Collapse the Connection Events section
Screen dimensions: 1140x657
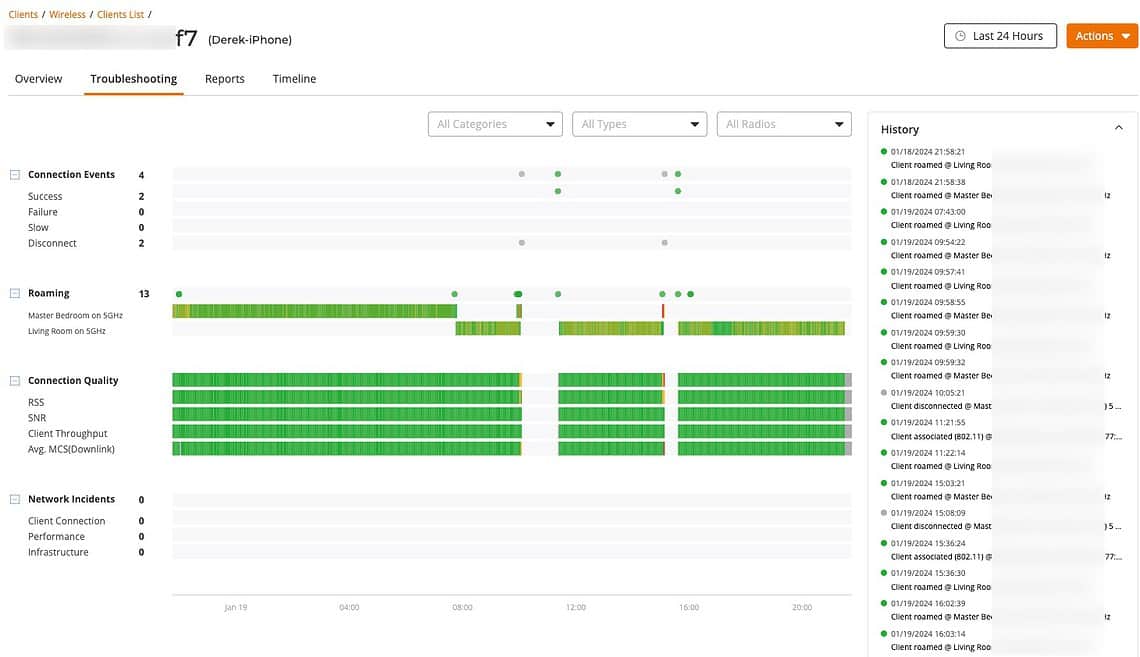(x=15, y=175)
